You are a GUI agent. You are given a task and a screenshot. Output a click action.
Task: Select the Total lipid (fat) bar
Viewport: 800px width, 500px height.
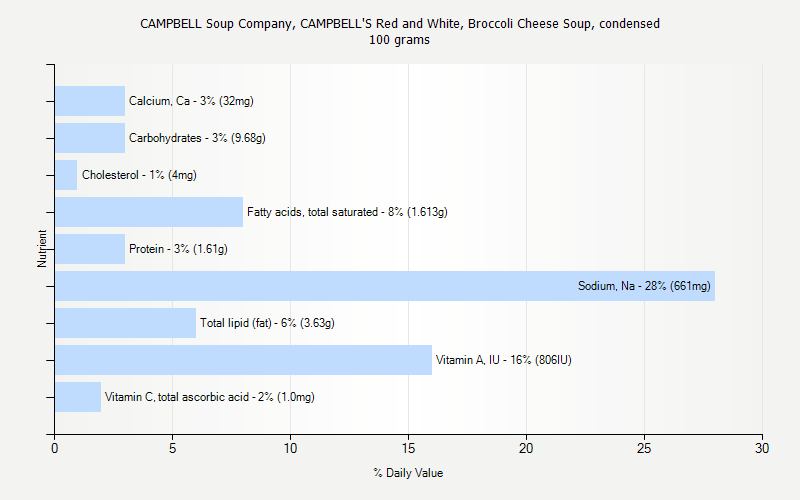pos(125,323)
